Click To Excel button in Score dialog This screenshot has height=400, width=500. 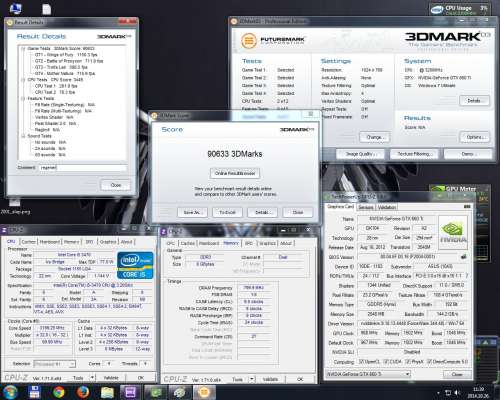point(227,212)
